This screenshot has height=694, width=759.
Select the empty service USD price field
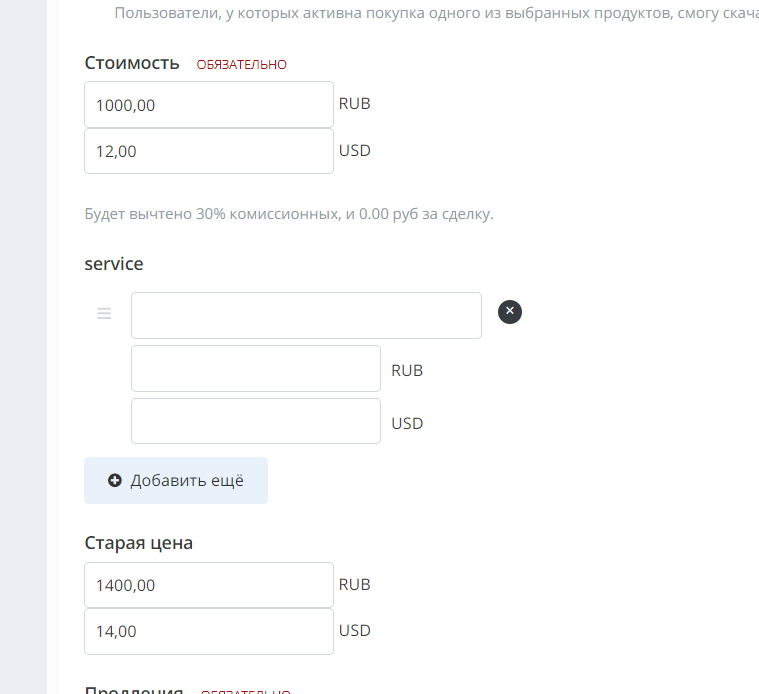pyautogui.click(x=256, y=421)
